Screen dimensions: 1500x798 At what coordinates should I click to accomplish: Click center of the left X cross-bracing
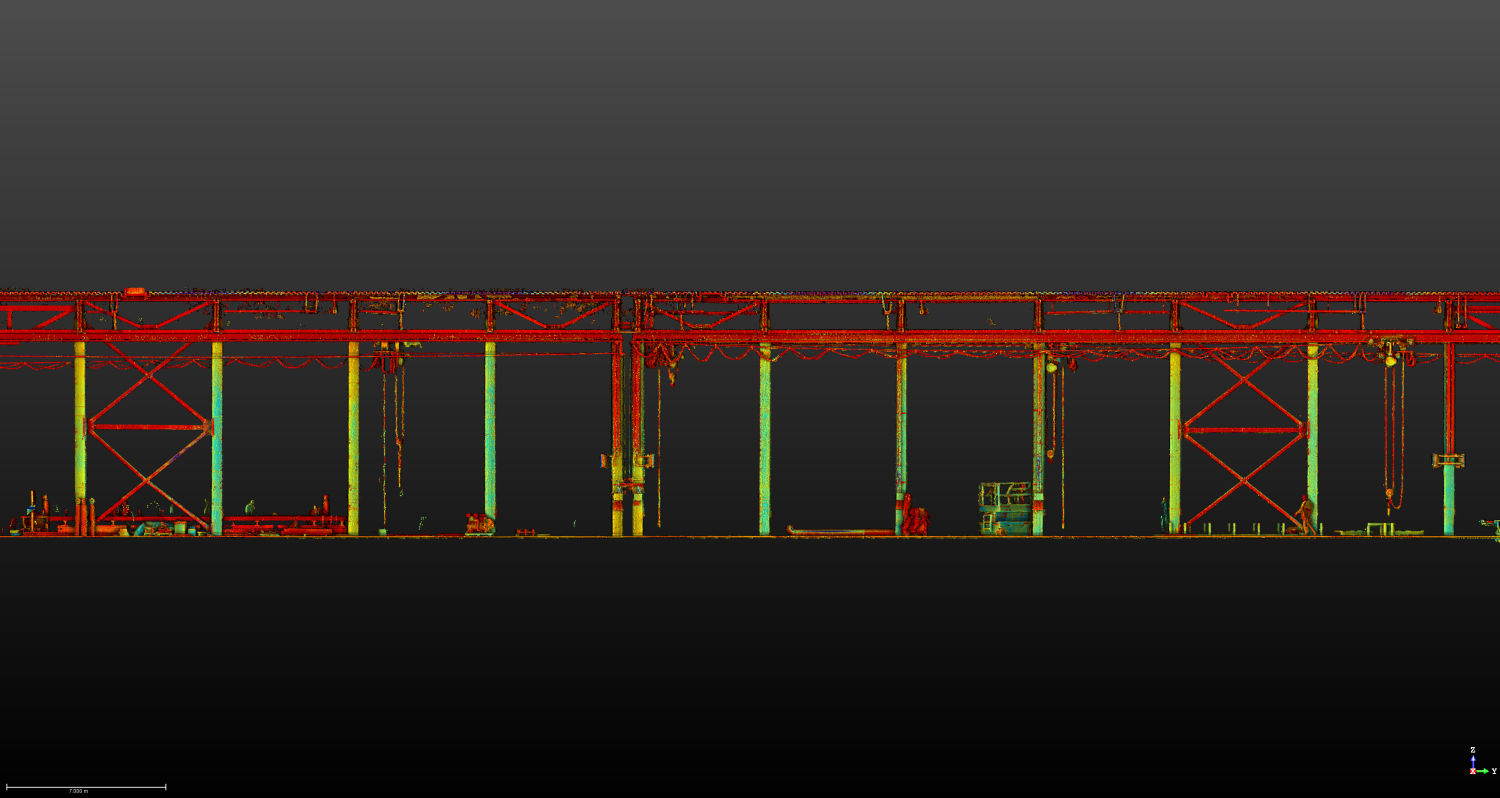[149, 427]
